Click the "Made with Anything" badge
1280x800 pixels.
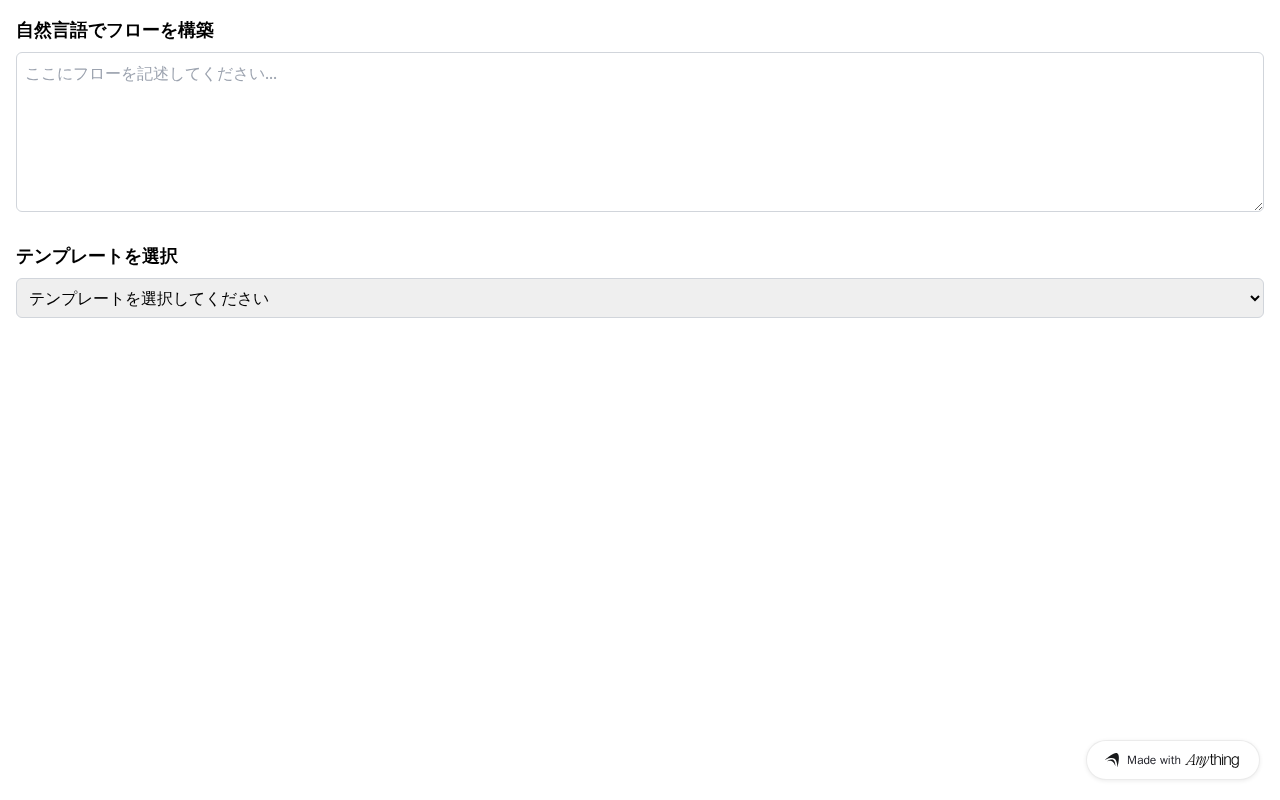1172,760
